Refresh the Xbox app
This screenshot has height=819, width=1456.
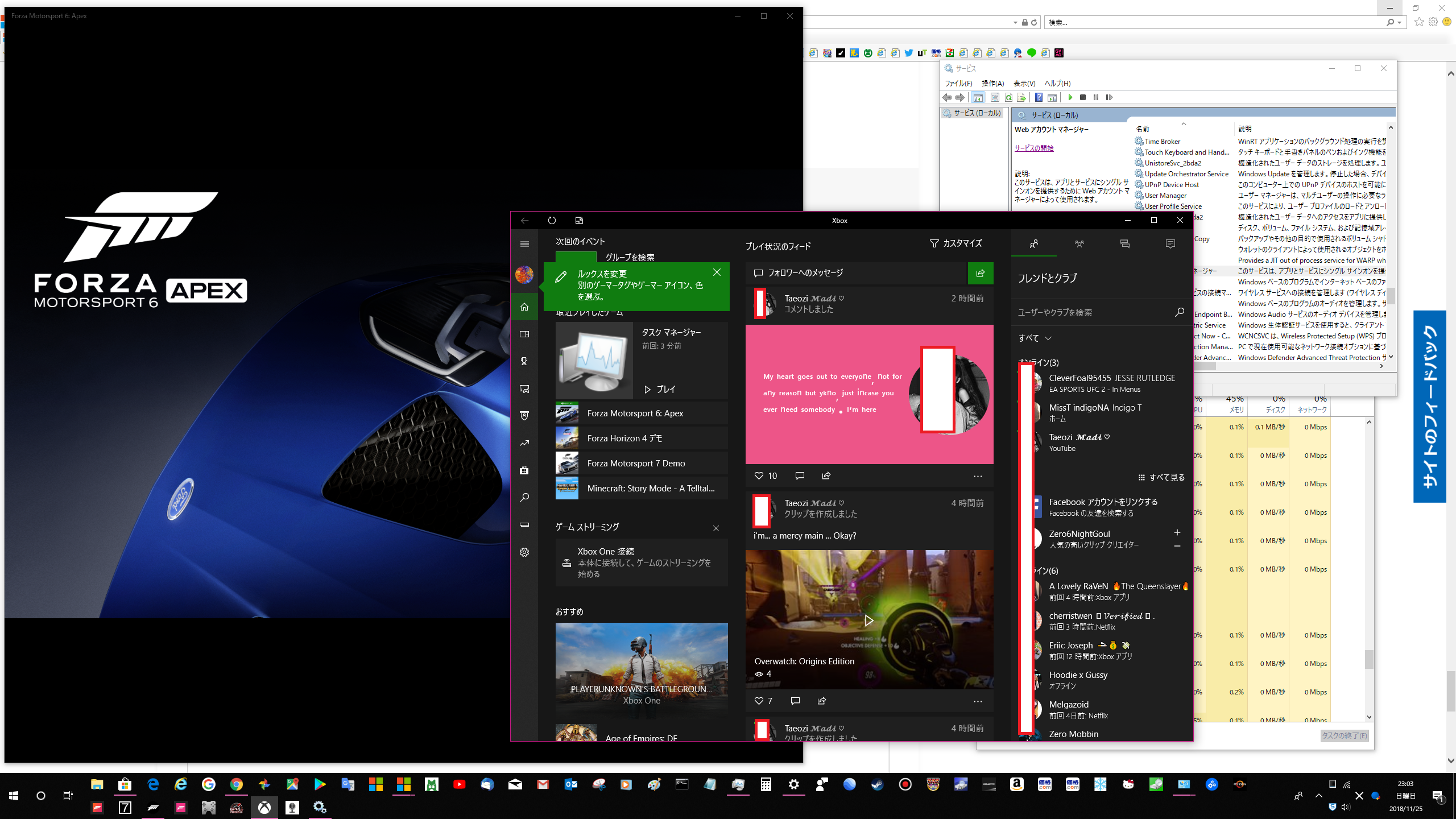[552, 221]
